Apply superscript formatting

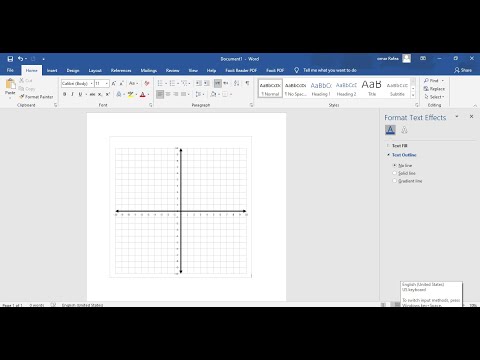coord(107,94)
